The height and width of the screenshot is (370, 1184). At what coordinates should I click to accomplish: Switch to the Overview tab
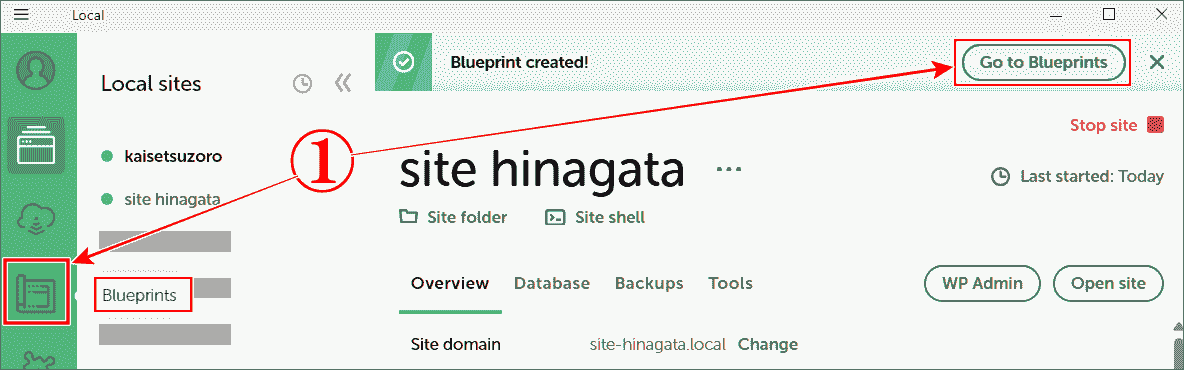tap(450, 284)
